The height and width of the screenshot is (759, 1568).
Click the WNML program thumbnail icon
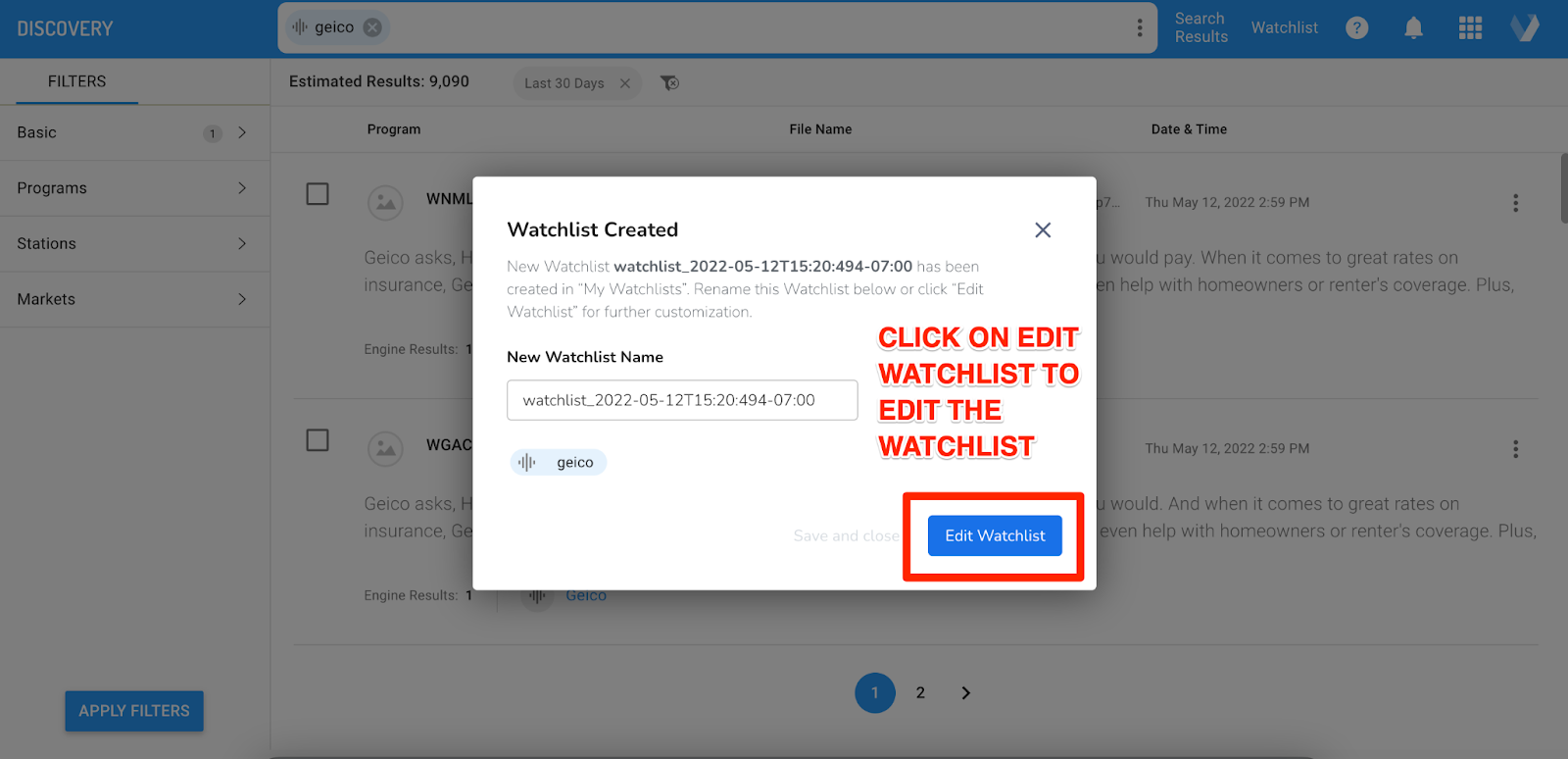(385, 203)
